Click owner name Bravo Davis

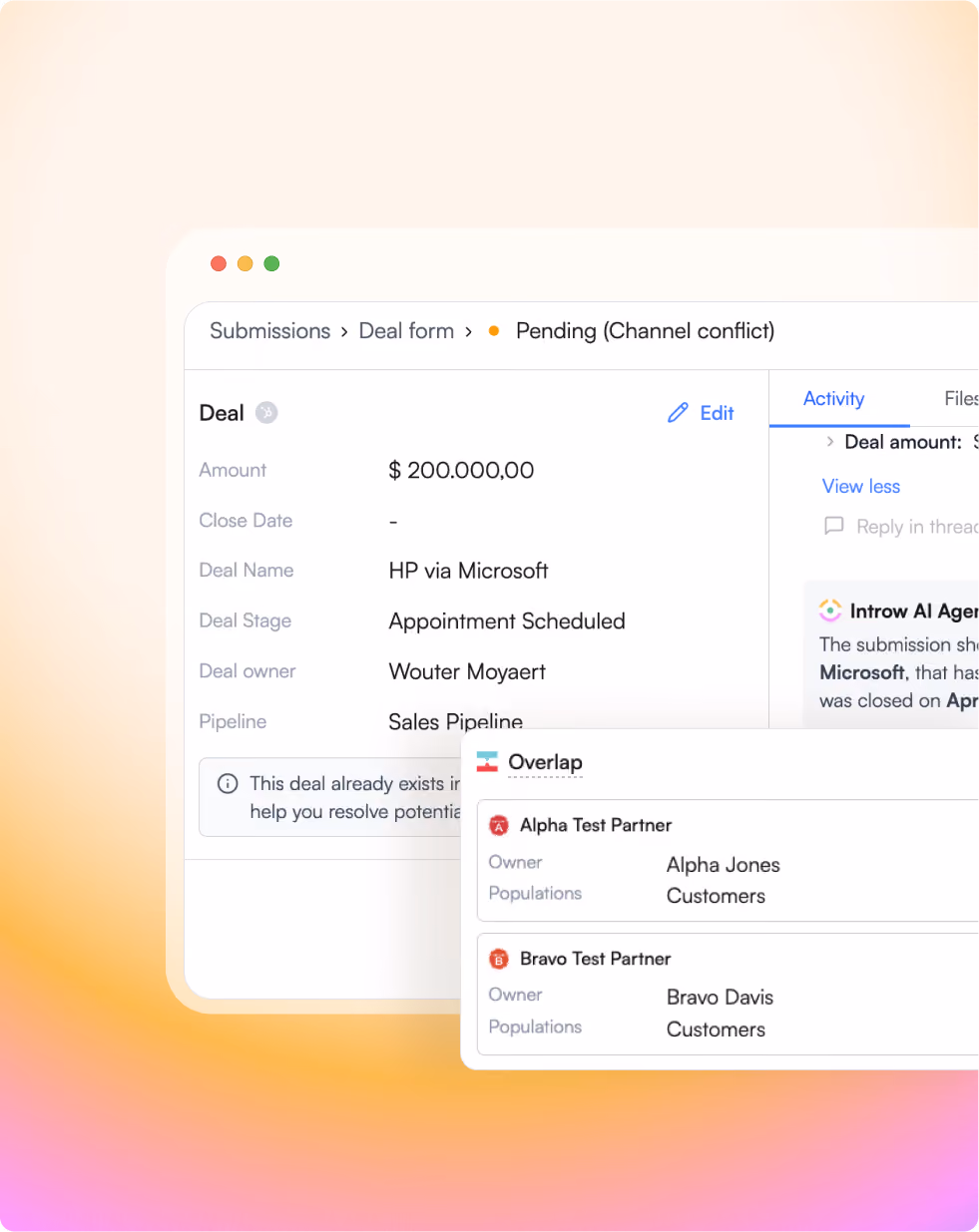click(720, 998)
